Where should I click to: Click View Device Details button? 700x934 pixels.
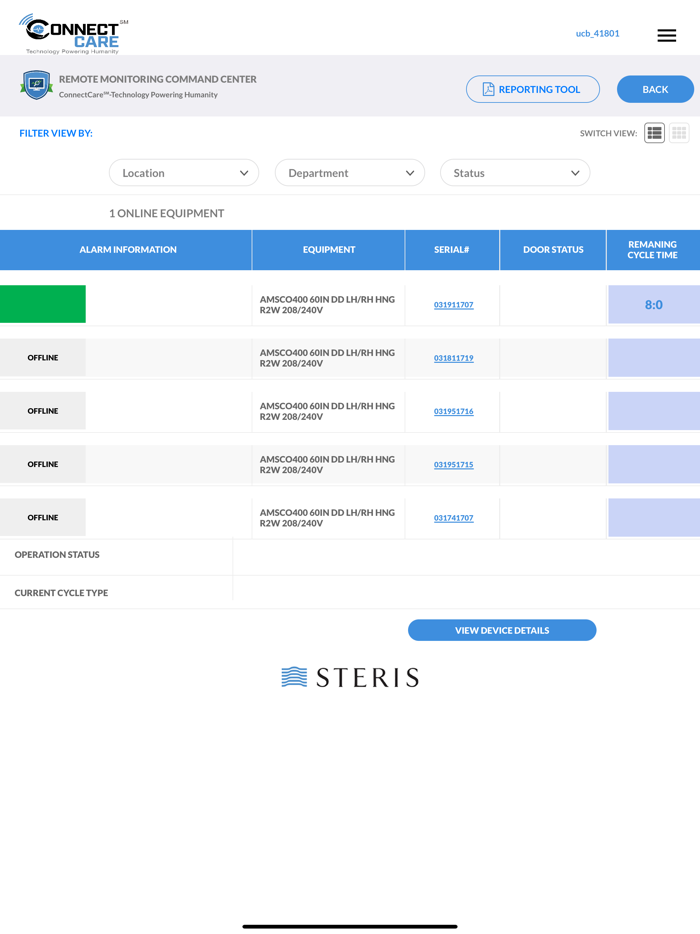[502, 630]
